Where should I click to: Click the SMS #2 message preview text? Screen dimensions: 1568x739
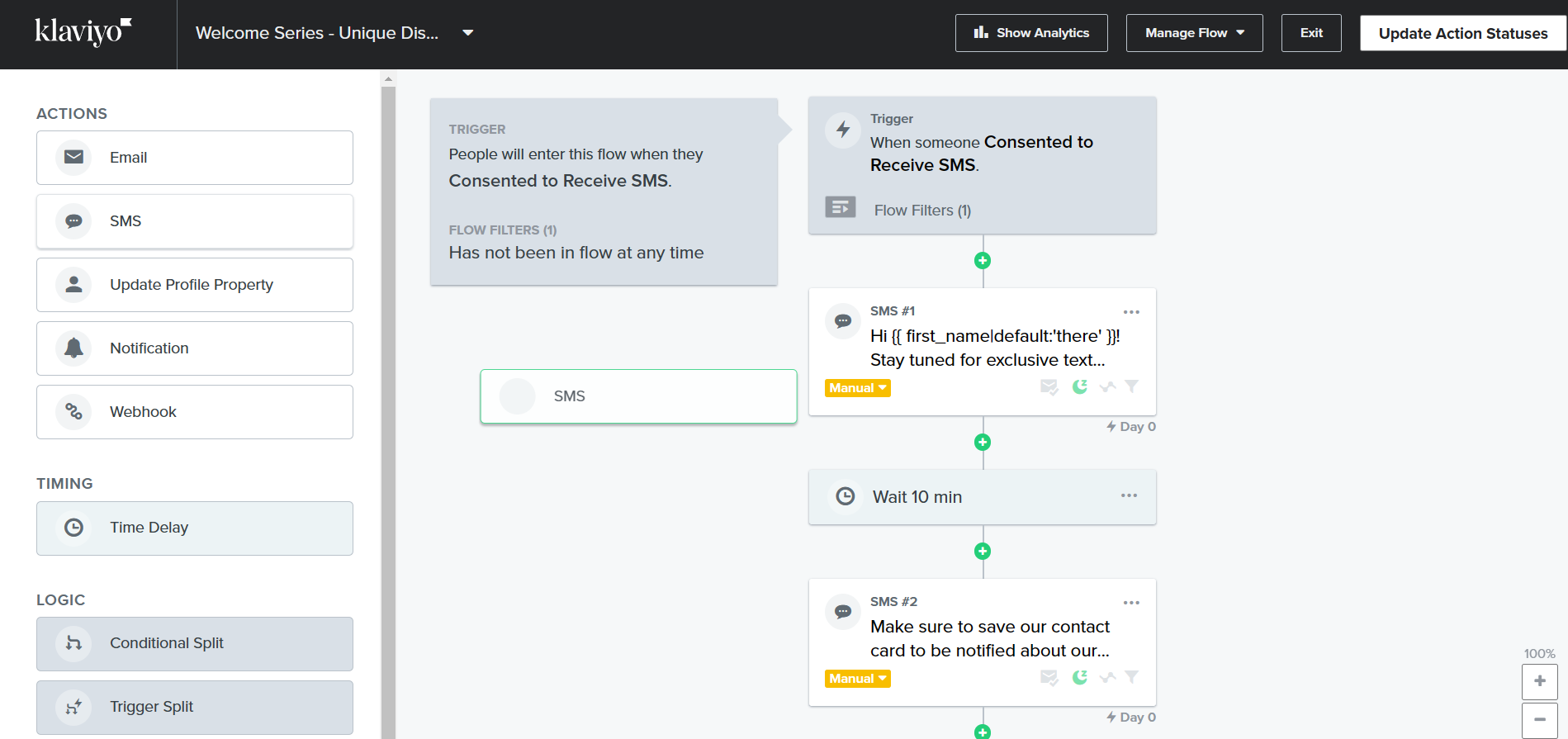990,638
